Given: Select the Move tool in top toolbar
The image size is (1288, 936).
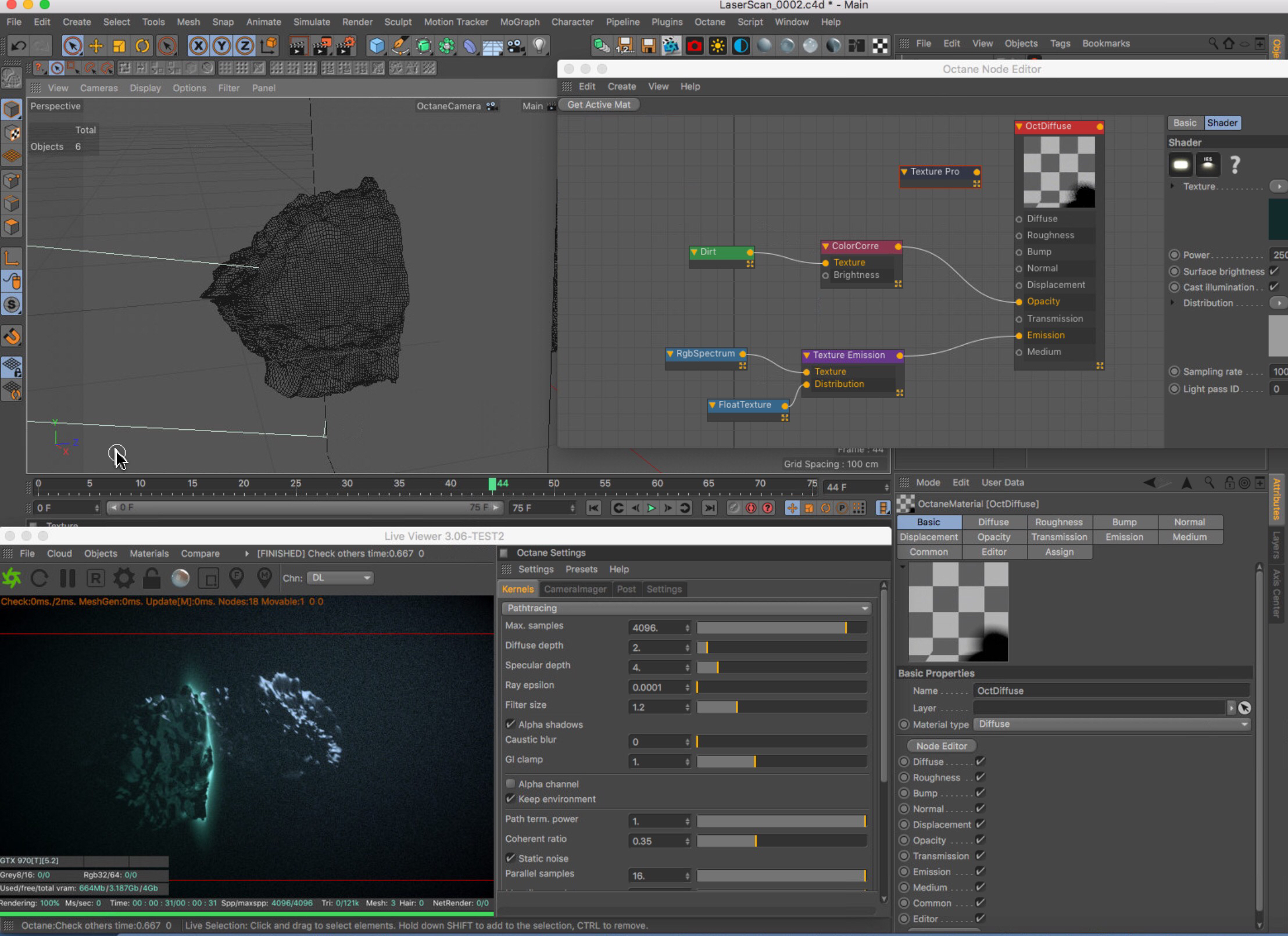Looking at the screenshot, I should (x=96, y=46).
